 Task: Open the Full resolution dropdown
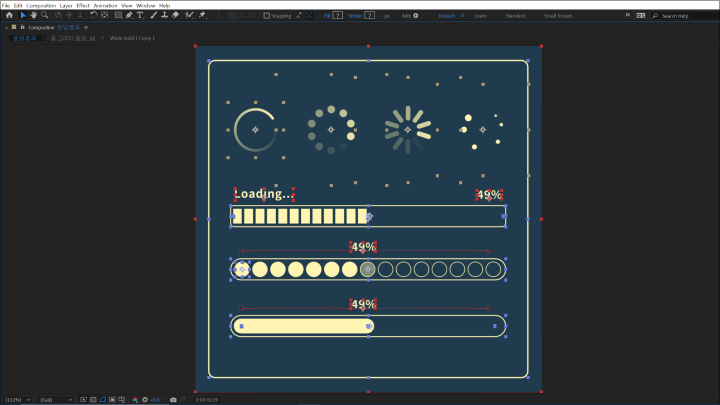click(x=56, y=400)
